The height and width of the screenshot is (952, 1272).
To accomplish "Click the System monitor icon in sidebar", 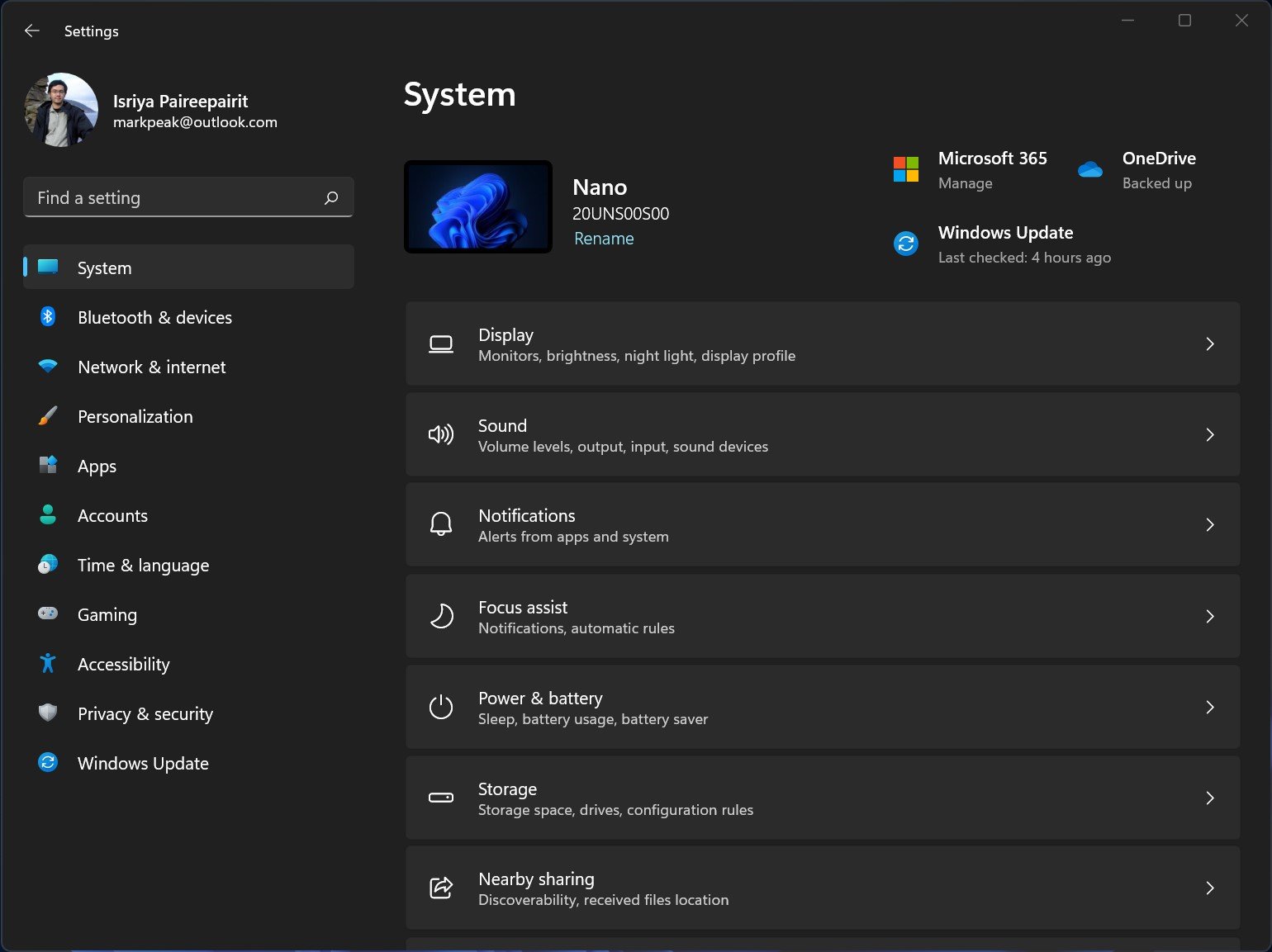I will point(48,267).
